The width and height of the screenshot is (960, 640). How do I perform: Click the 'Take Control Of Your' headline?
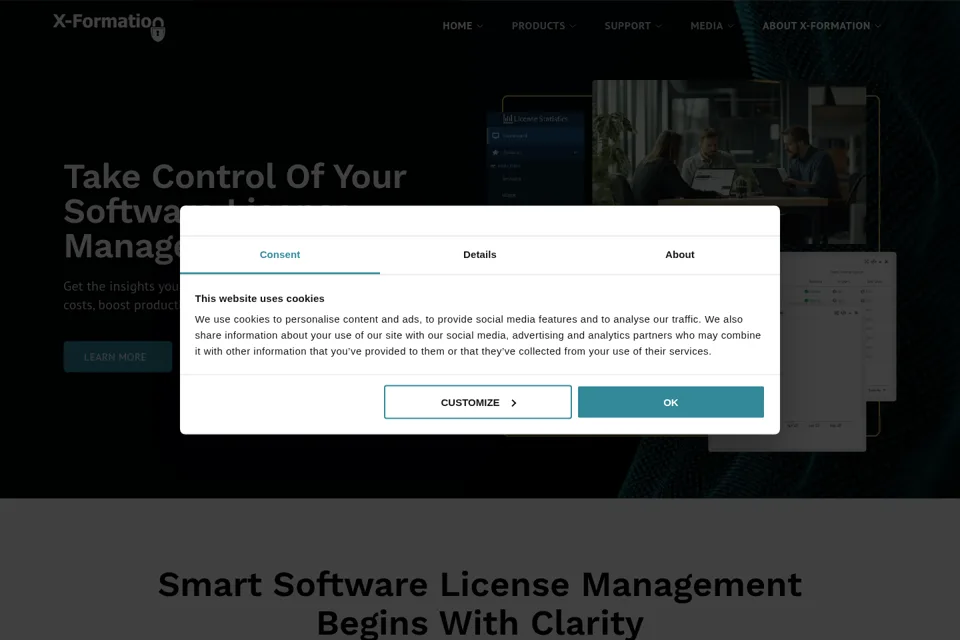(235, 176)
